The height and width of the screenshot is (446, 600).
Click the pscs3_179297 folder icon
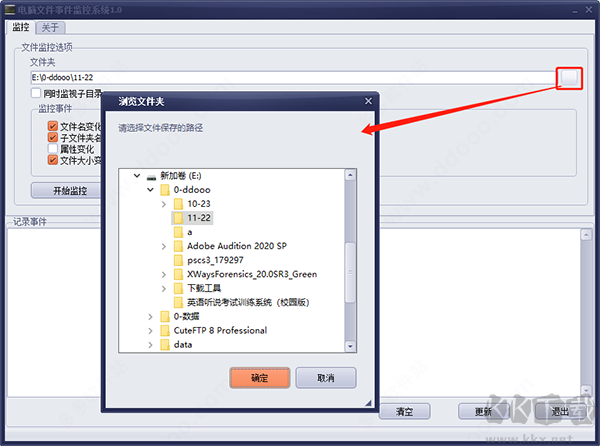click(x=178, y=260)
